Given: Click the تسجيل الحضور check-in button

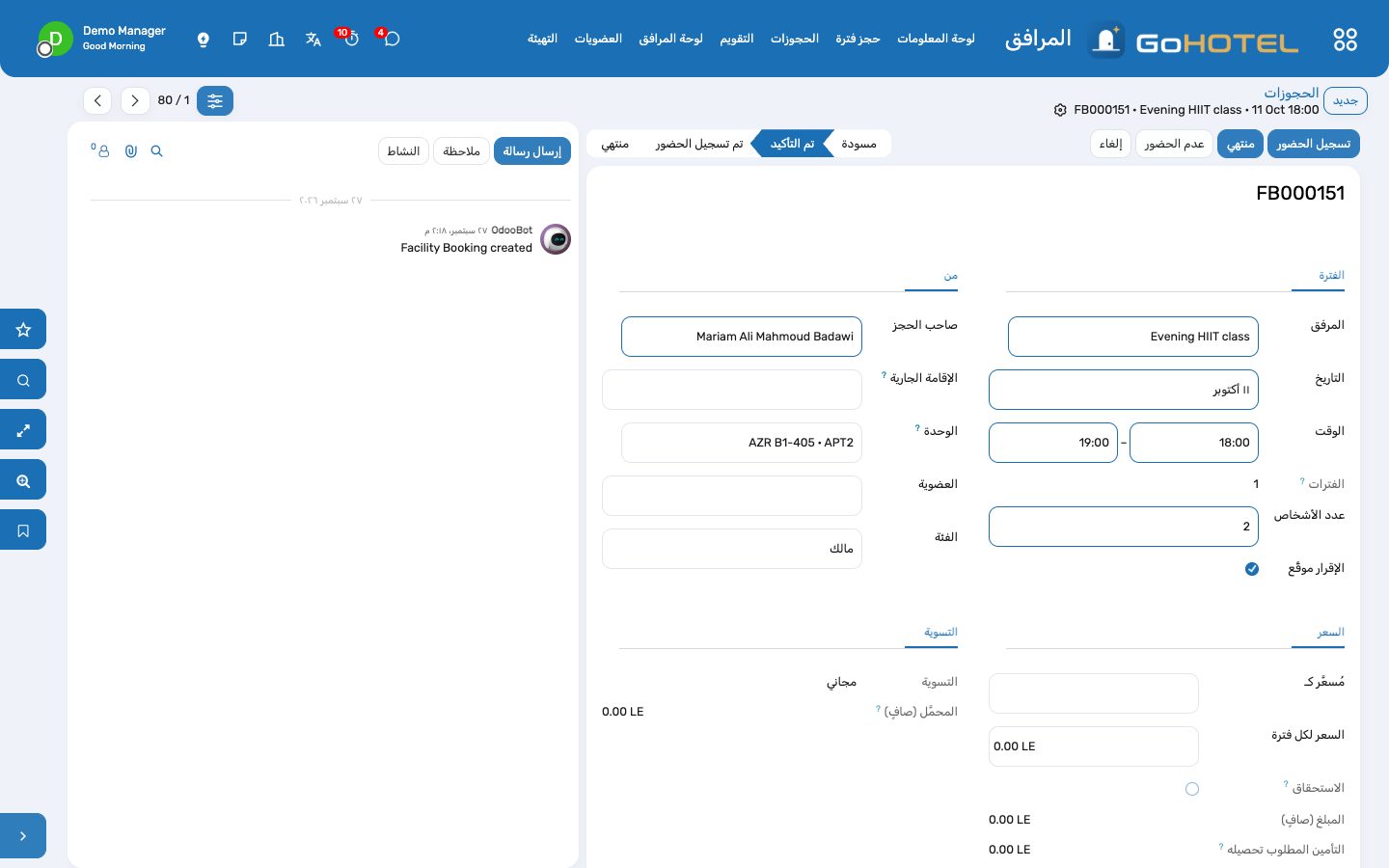Looking at the screenshot, I should point(1314,144).
